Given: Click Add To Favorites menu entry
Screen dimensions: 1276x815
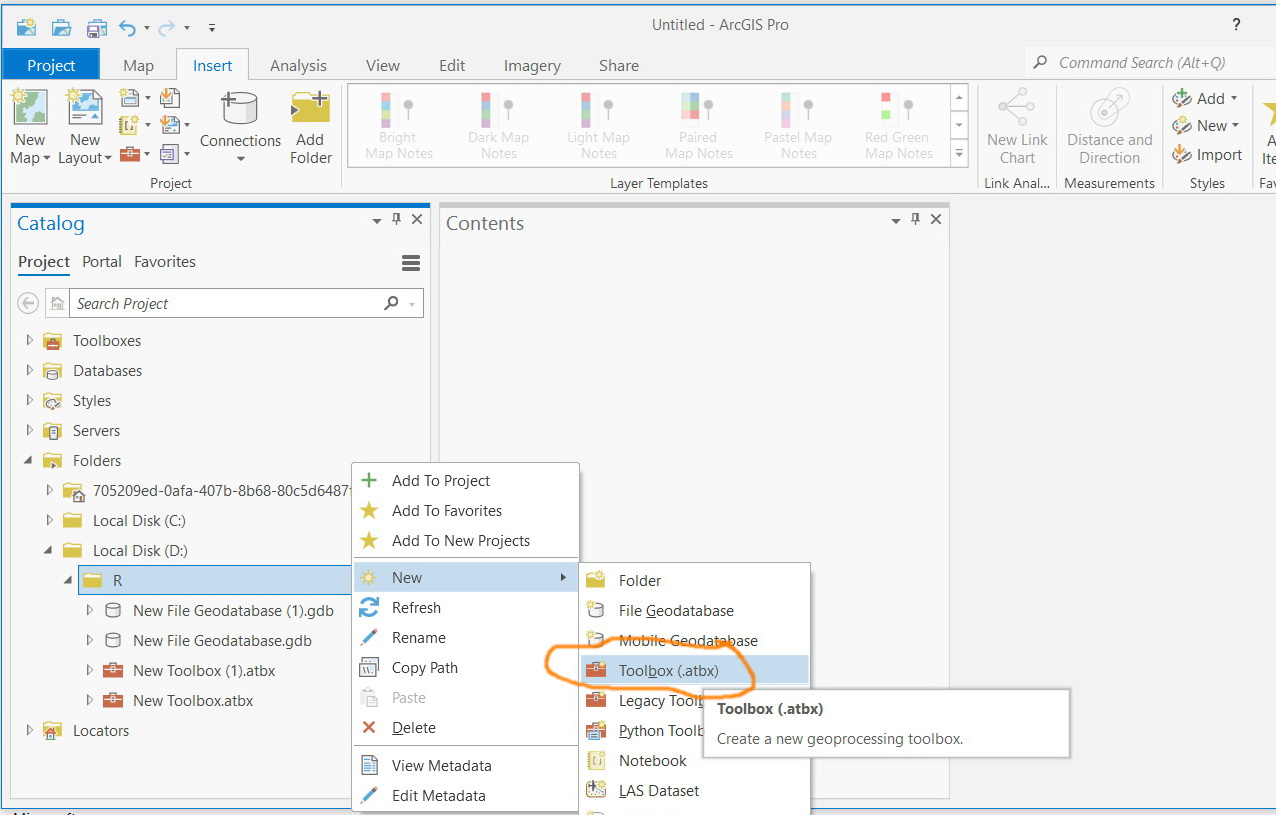Looking at the screenshot, I should (466, 511).
